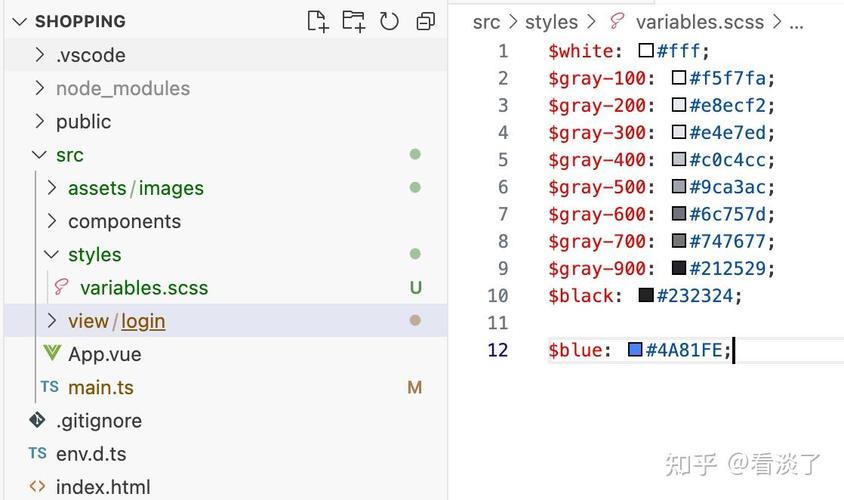The height and width of the screenshot is (500, 844).
Task: Expand the .vscode folder
Action: pyautogui.click(x=40, y=55)
